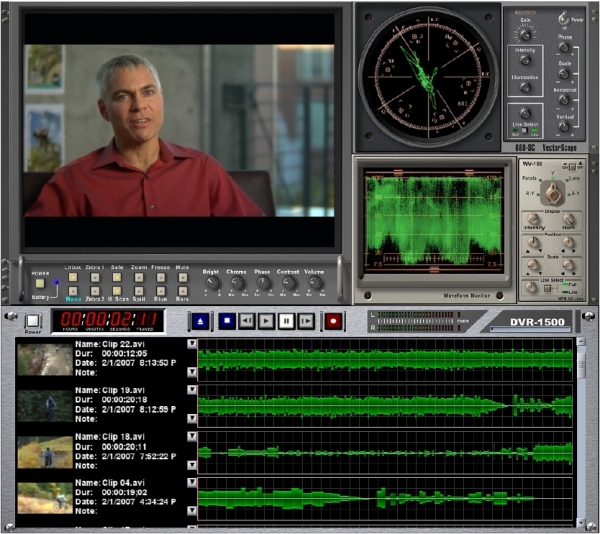Start recording with the red record button

[334, 322]
